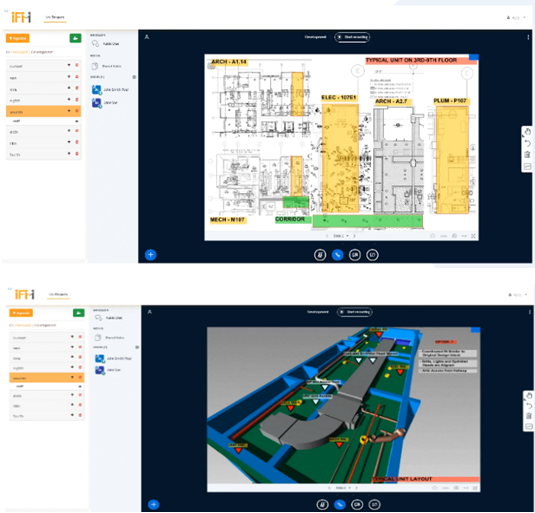535x513 pixels.
Task: Toggle Start recording above the floor plan slide
Action: pos(352,37)
